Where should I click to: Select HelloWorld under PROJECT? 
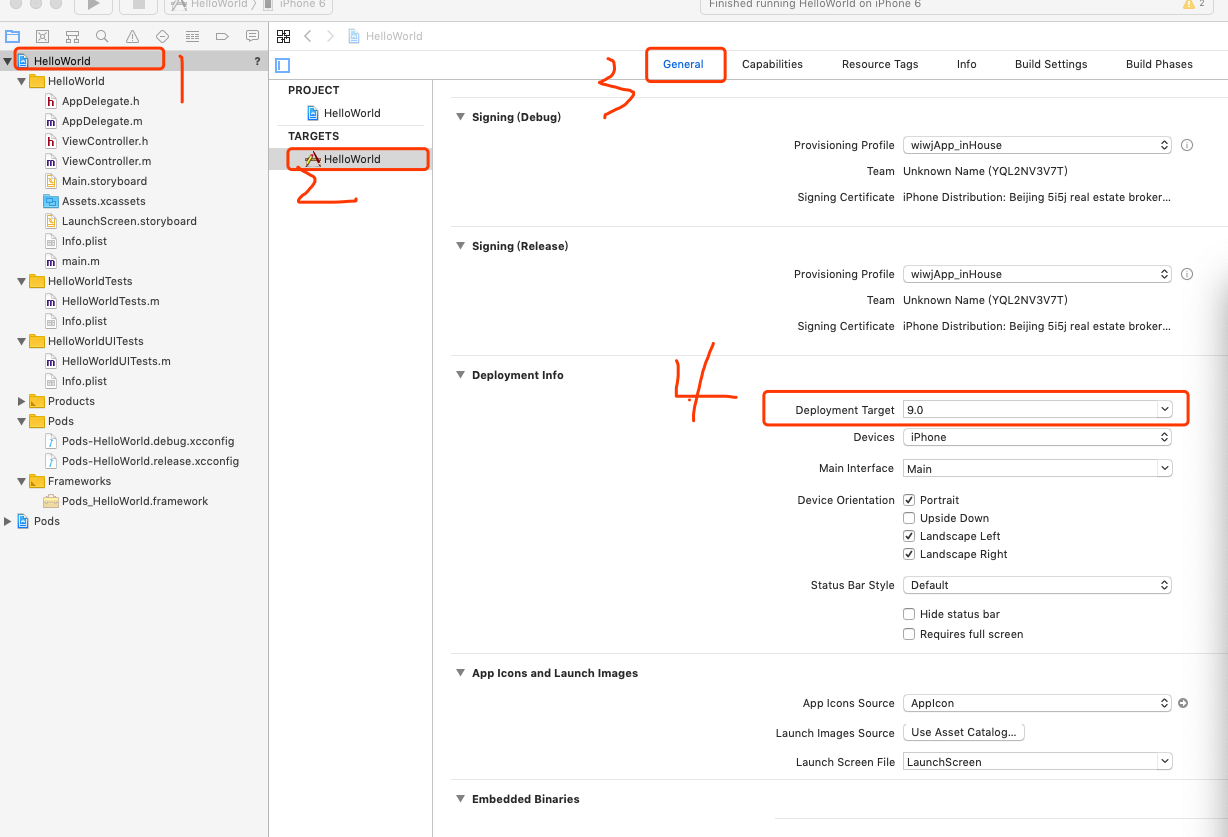[x=344, y=113]
